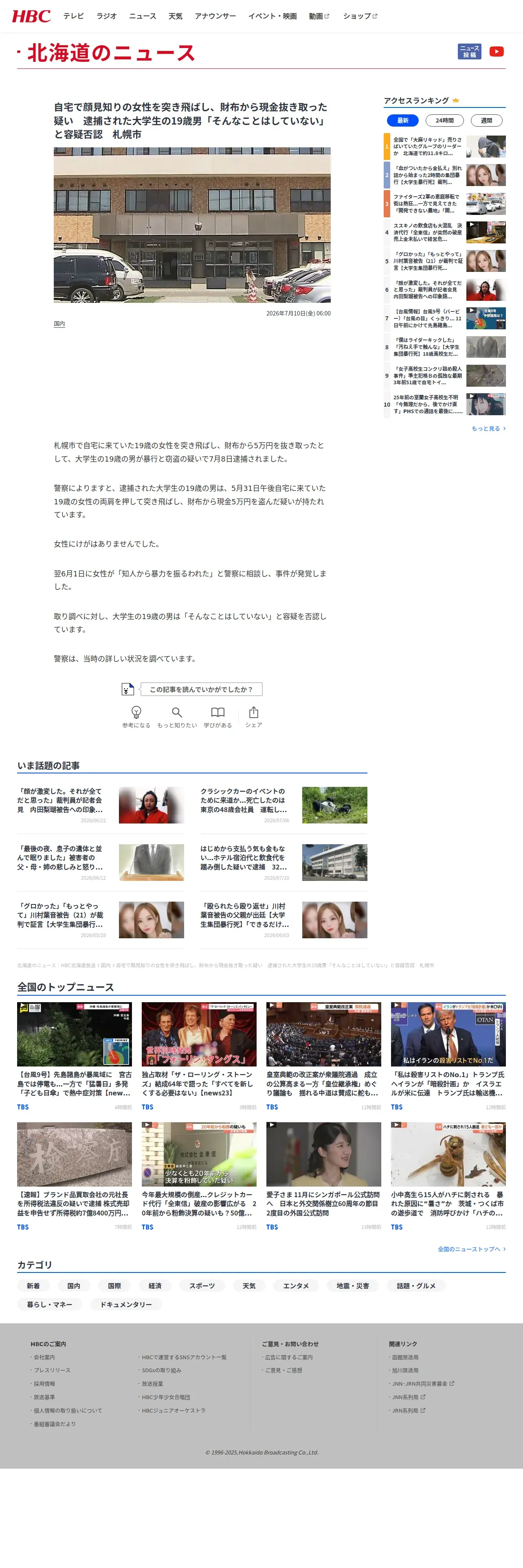Image resolution: width=523 pixels, height=1568 pixels.
Task: Click プレスリリース in the footer
Action: point(52,1370)
